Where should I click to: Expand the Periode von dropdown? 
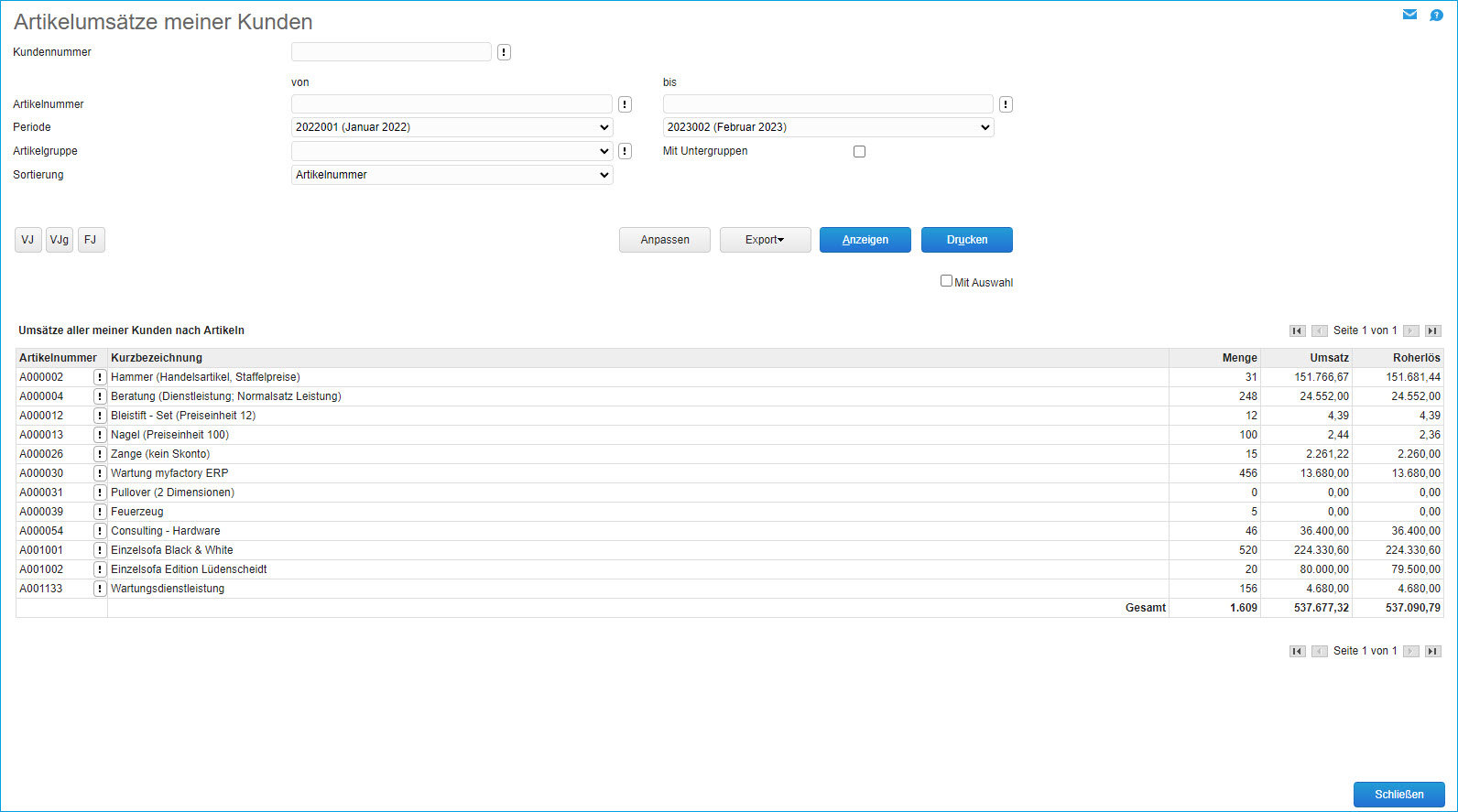coord(452,127)
